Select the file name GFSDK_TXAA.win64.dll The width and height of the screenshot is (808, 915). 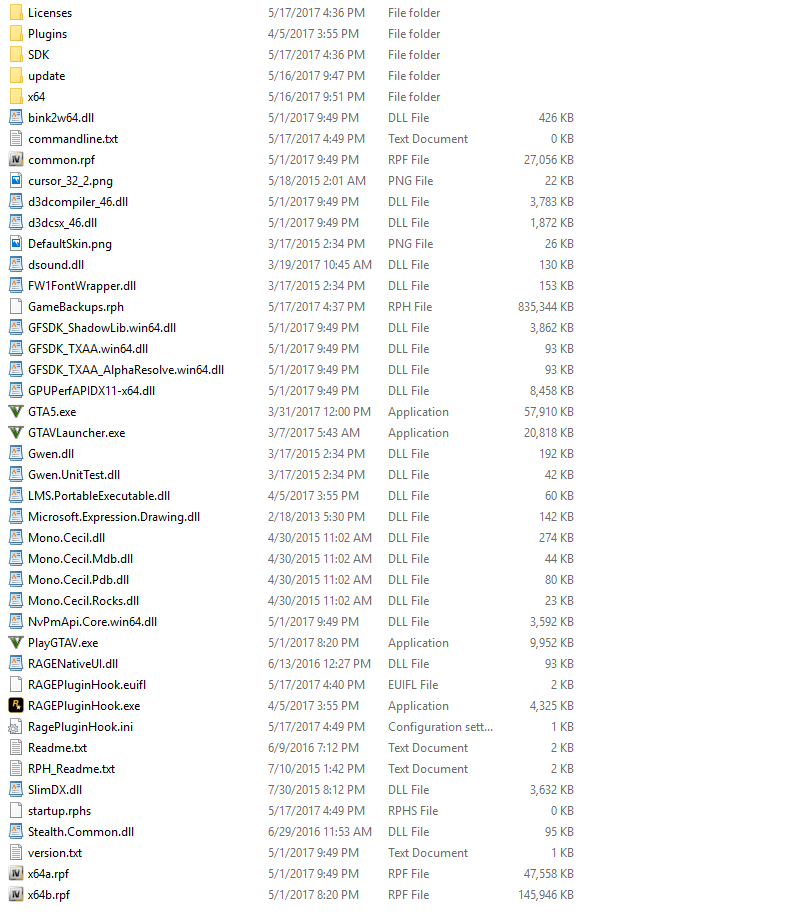point(88,349)
